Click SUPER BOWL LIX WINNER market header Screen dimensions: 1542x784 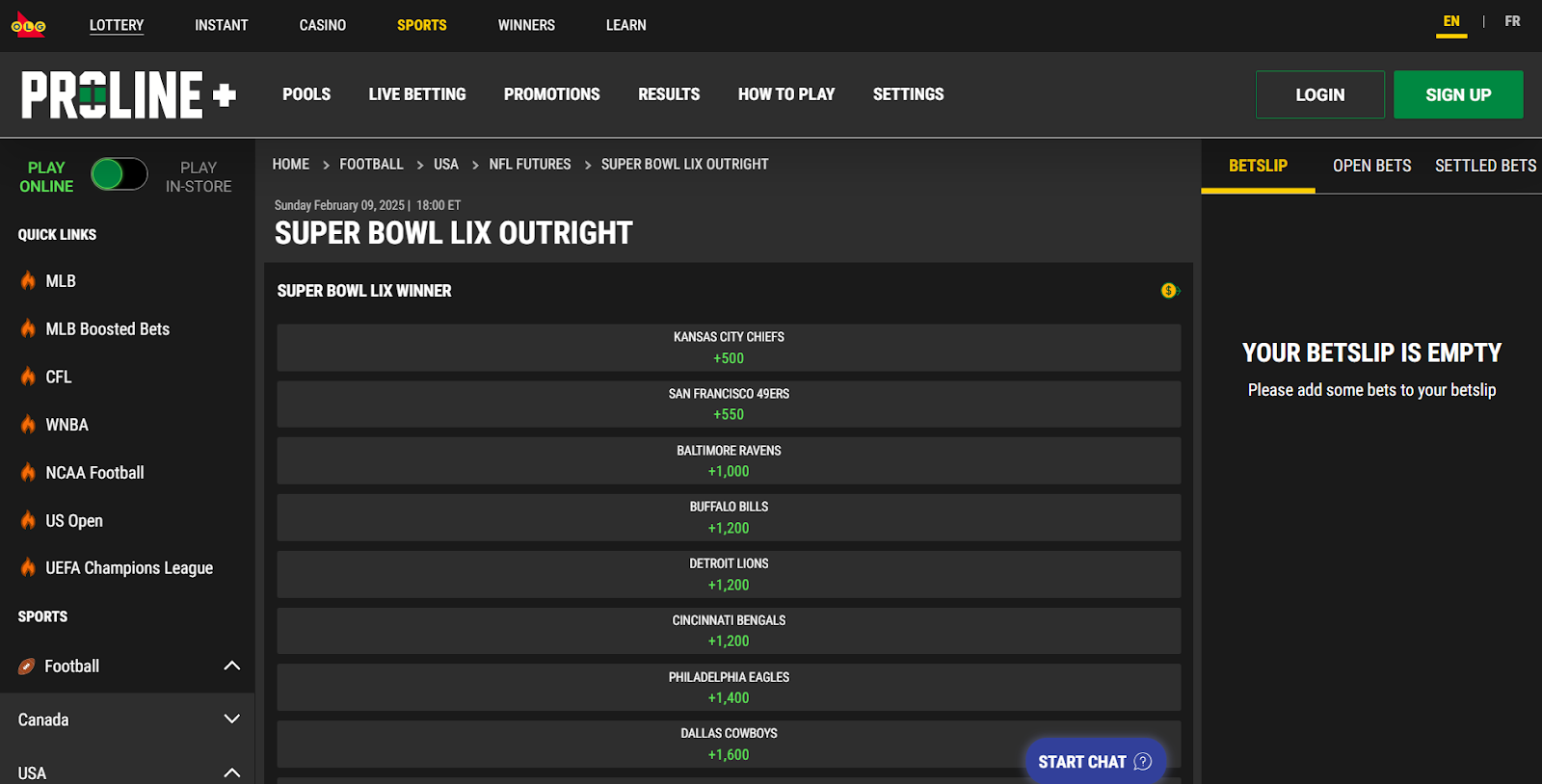coord(364,291)
